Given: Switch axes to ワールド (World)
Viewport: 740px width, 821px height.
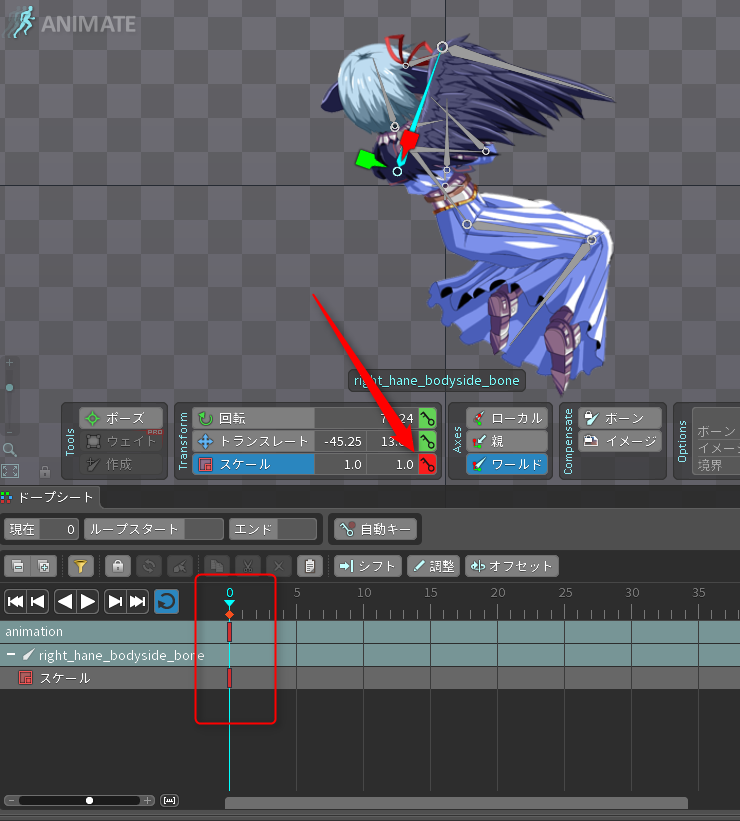Looking at the screenshot, I should point(507,464).
